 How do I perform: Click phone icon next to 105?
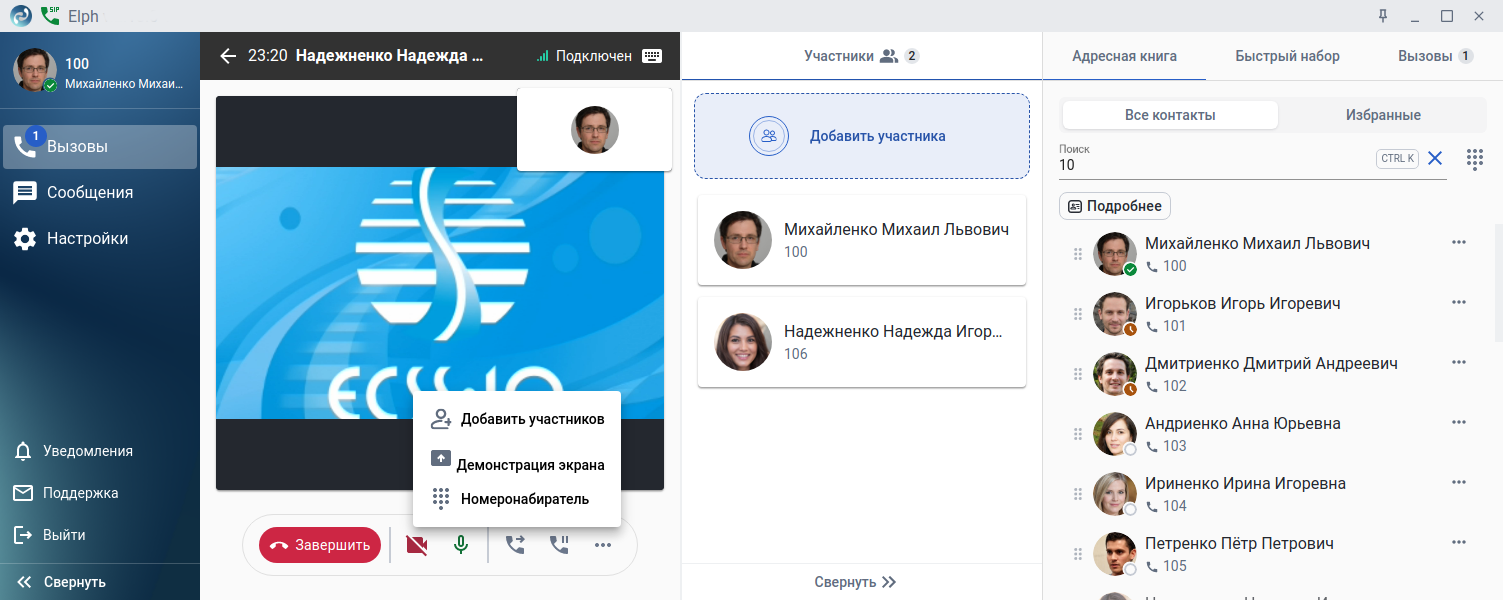click(1152, 566)
